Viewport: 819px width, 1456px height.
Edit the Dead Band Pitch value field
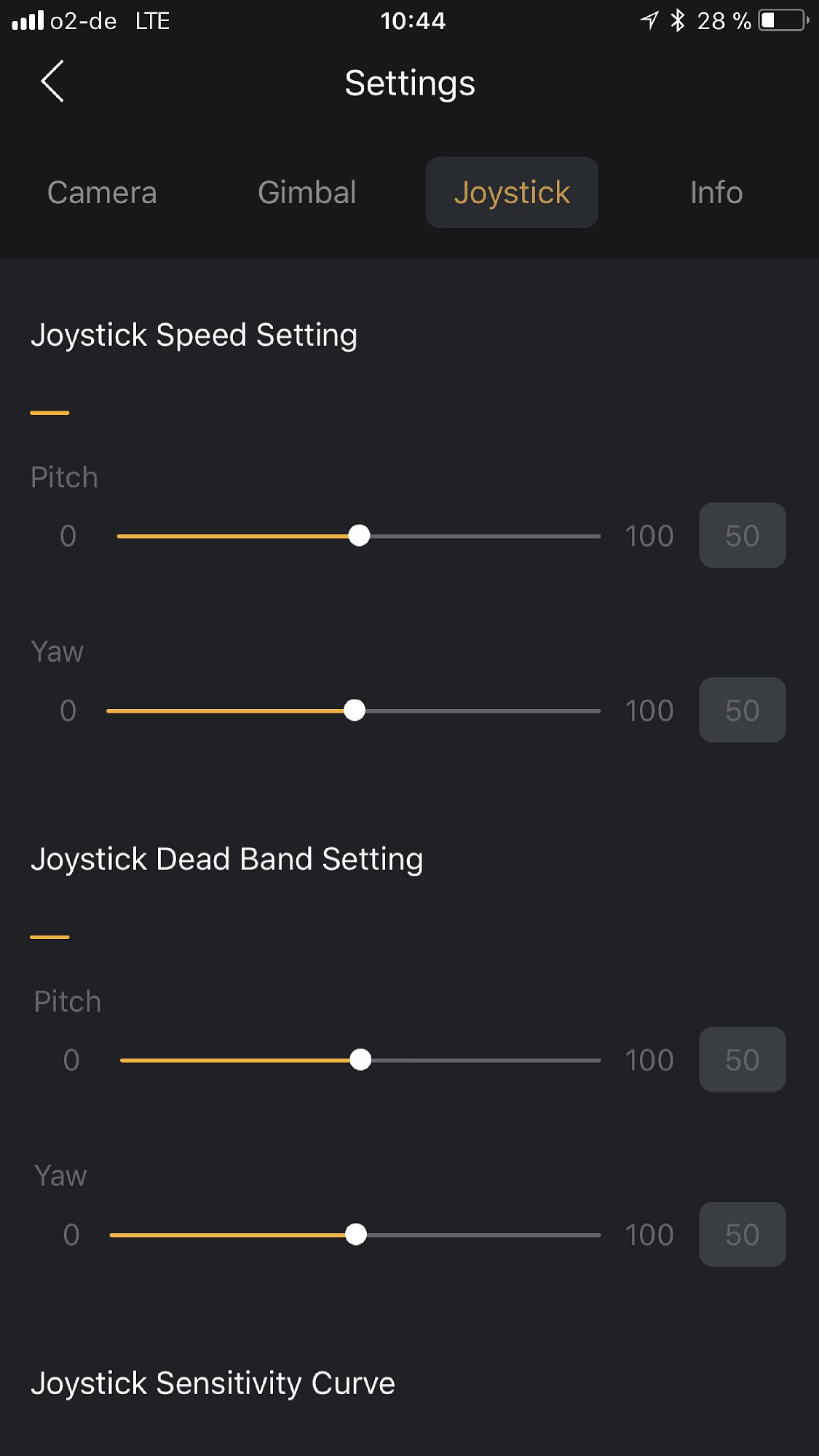(742, 1060)
